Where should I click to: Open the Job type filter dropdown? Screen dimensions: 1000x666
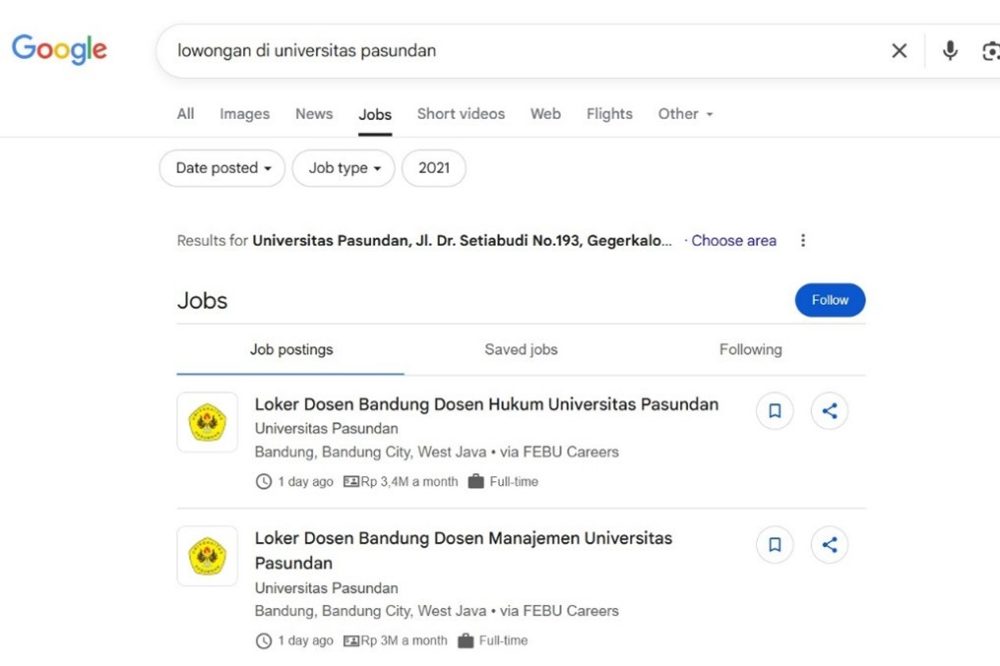343,168
